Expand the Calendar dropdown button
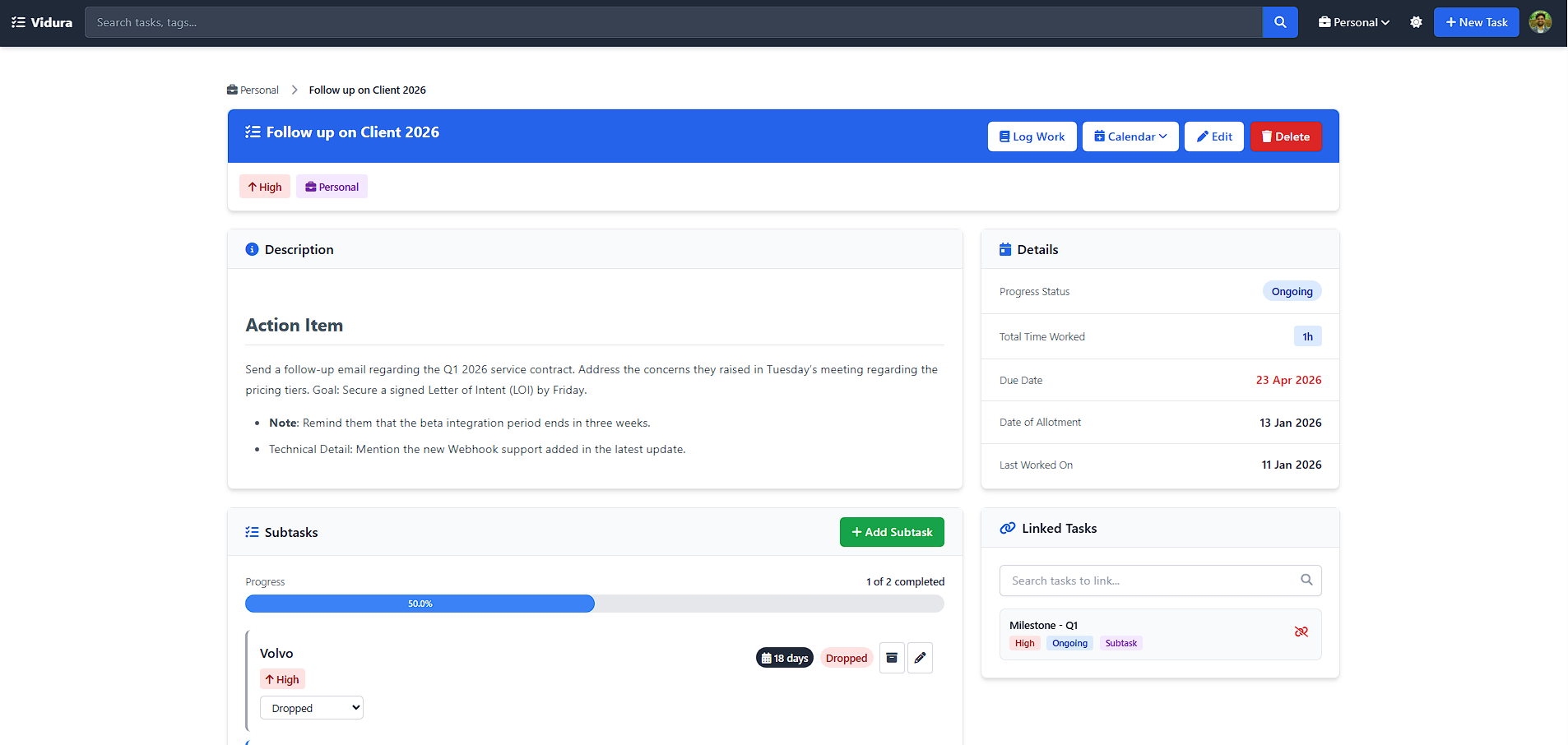This screenshot has width=1568, height=745. click(x=1130, y=137)
